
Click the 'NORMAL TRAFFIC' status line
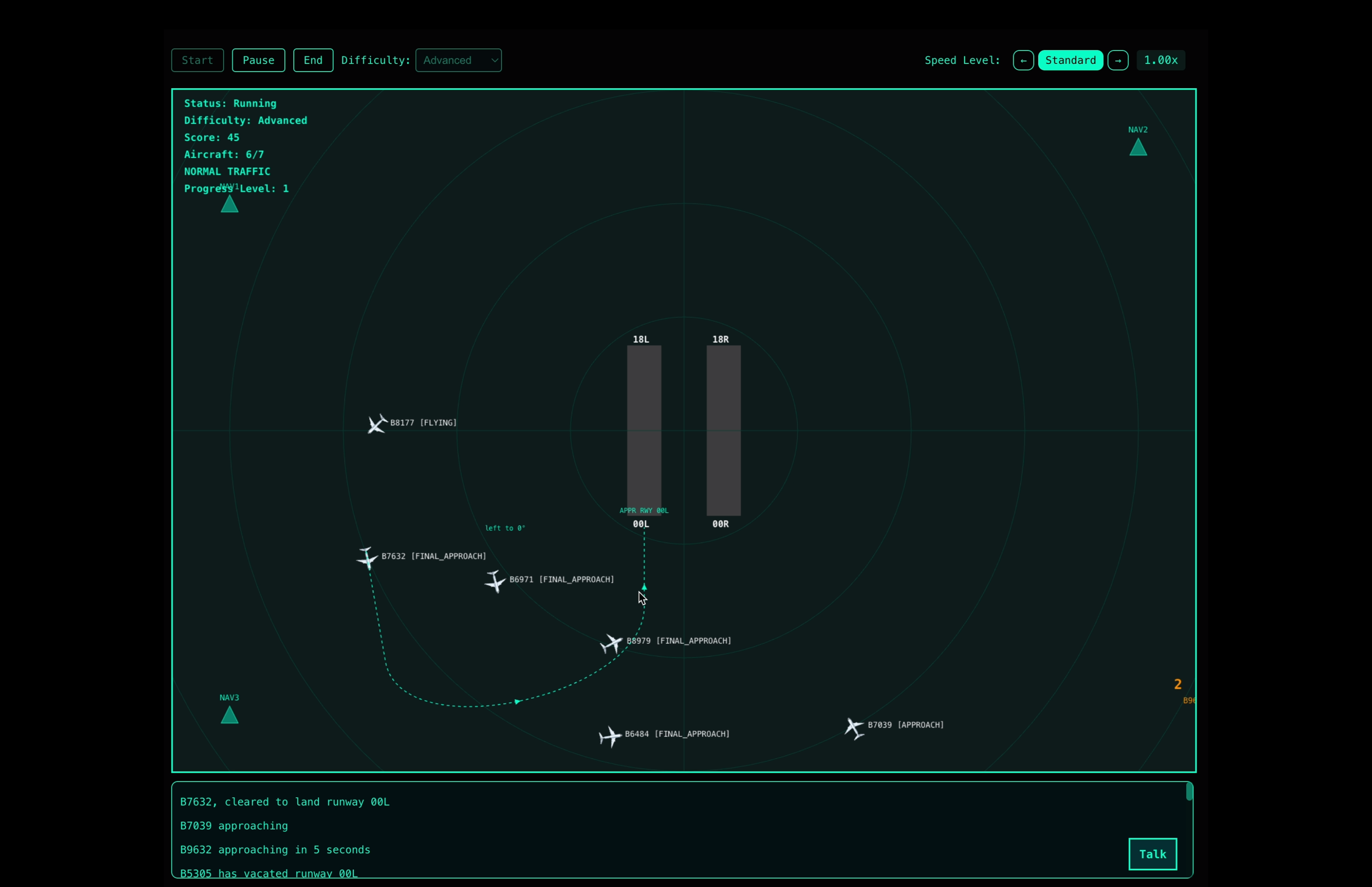[x=227, y=172]
